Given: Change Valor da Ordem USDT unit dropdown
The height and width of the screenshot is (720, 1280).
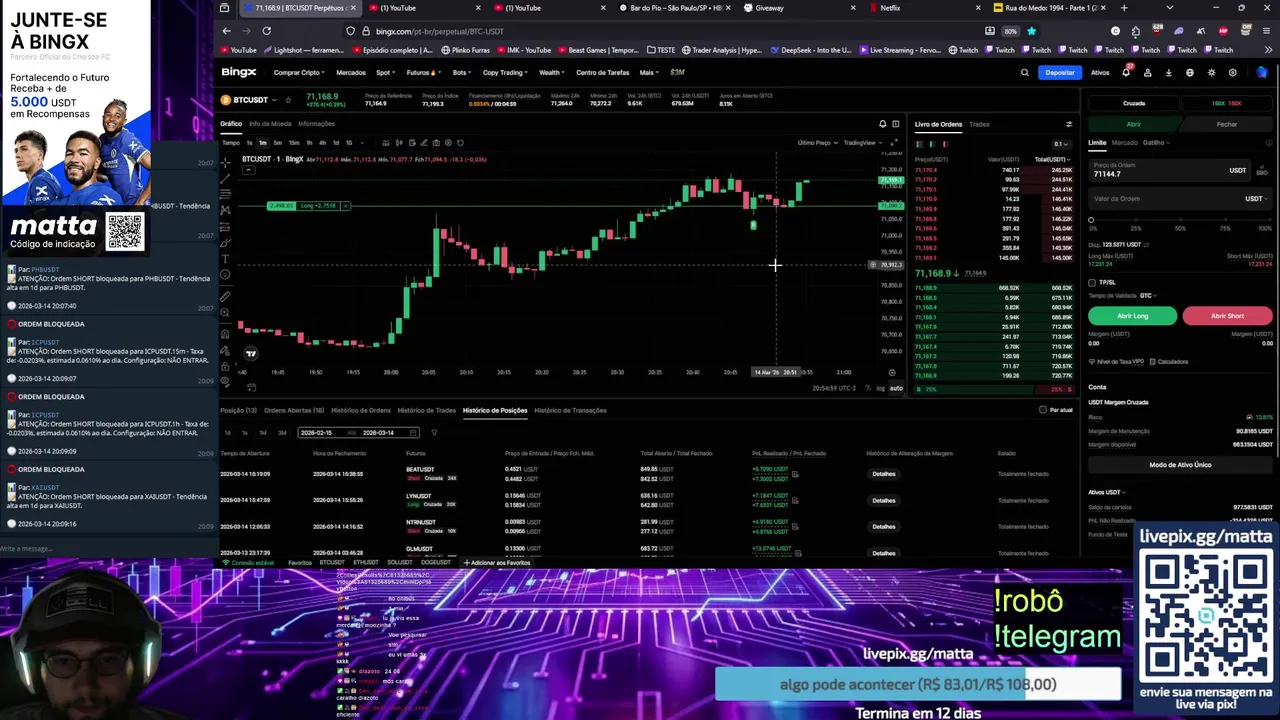Looking at the screenshot, I should [x=1256, y=199].
